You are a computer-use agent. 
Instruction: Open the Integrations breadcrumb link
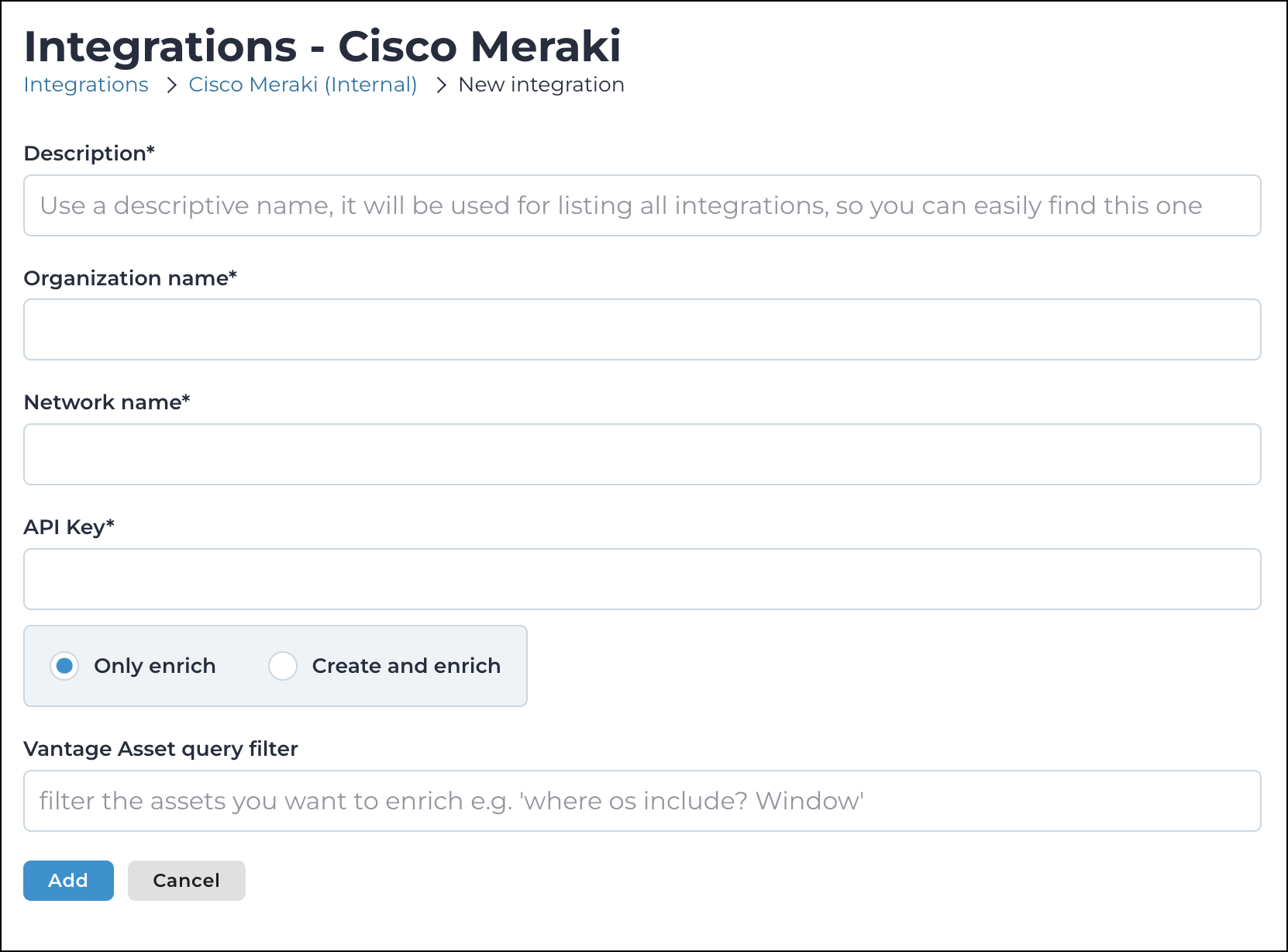(86, 85)
